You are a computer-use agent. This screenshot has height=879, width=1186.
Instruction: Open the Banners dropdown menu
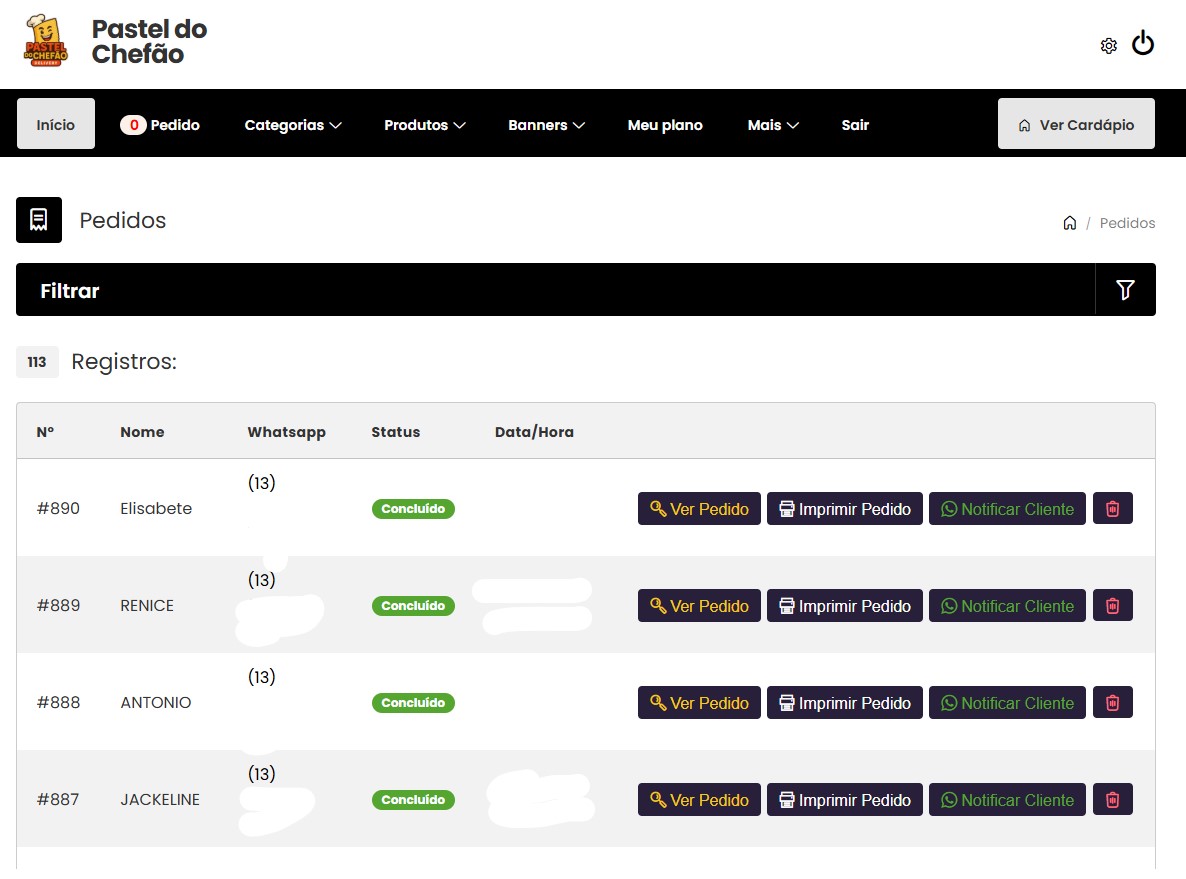[546, 125]
